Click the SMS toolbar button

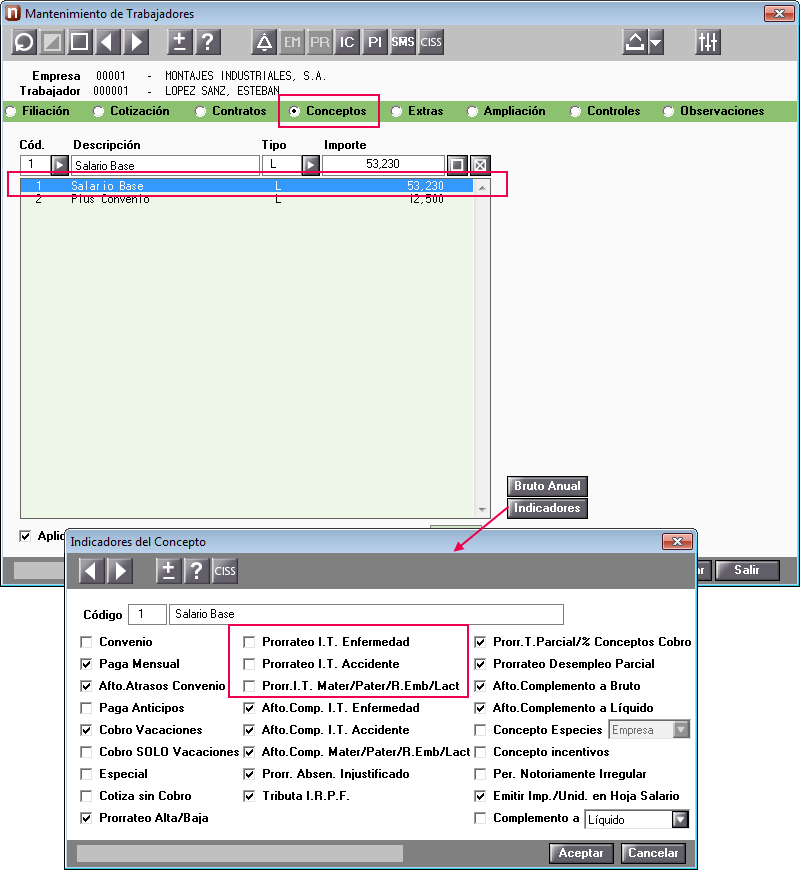[403, 42]
